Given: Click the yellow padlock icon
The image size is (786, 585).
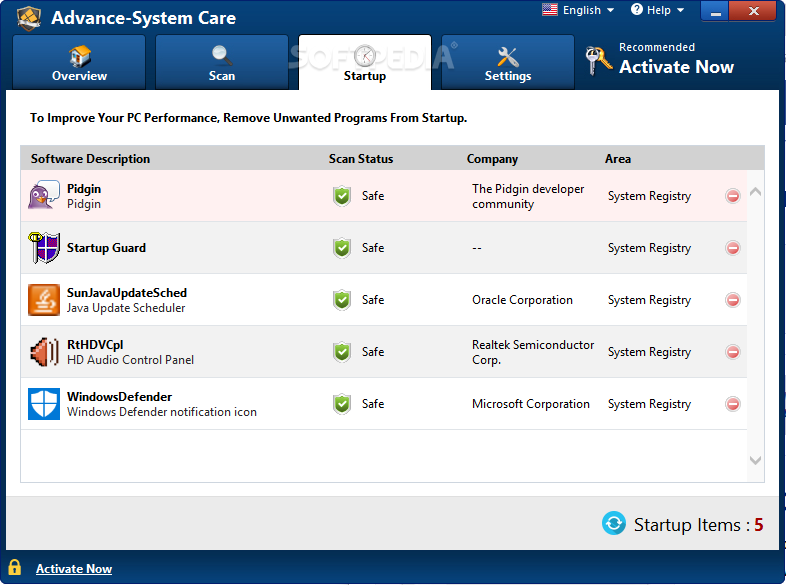Looking at the screenshot, I should point(15,567).
